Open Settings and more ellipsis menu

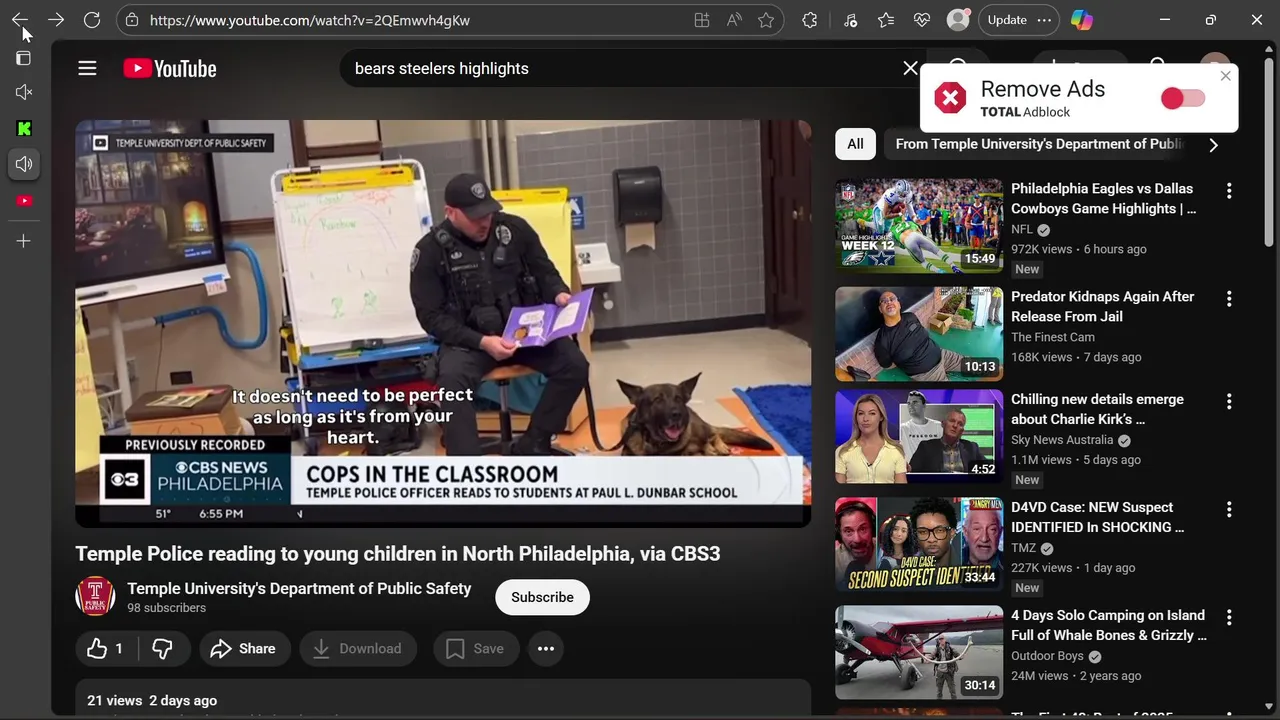(x=1045, y=20)
